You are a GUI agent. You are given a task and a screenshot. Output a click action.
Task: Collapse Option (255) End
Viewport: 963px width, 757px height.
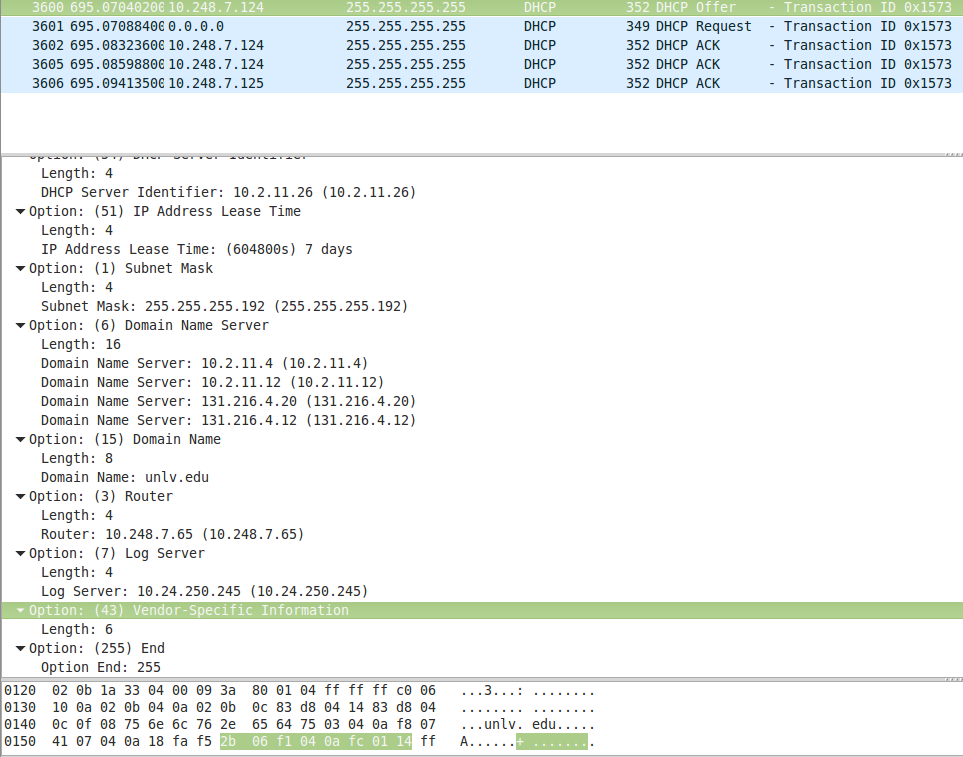[x=19, y=648]
